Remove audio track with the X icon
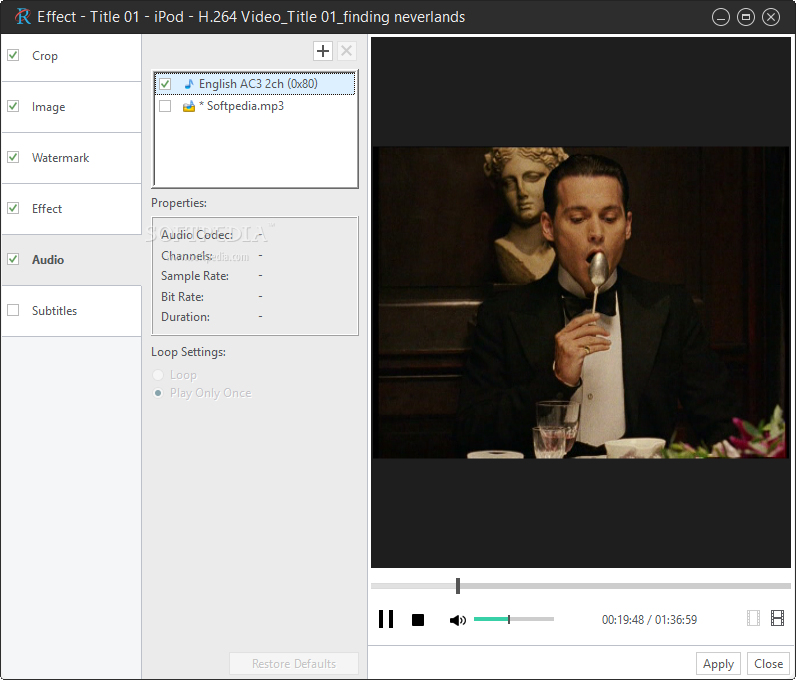The image size is (796, 680). pos(347,51)
